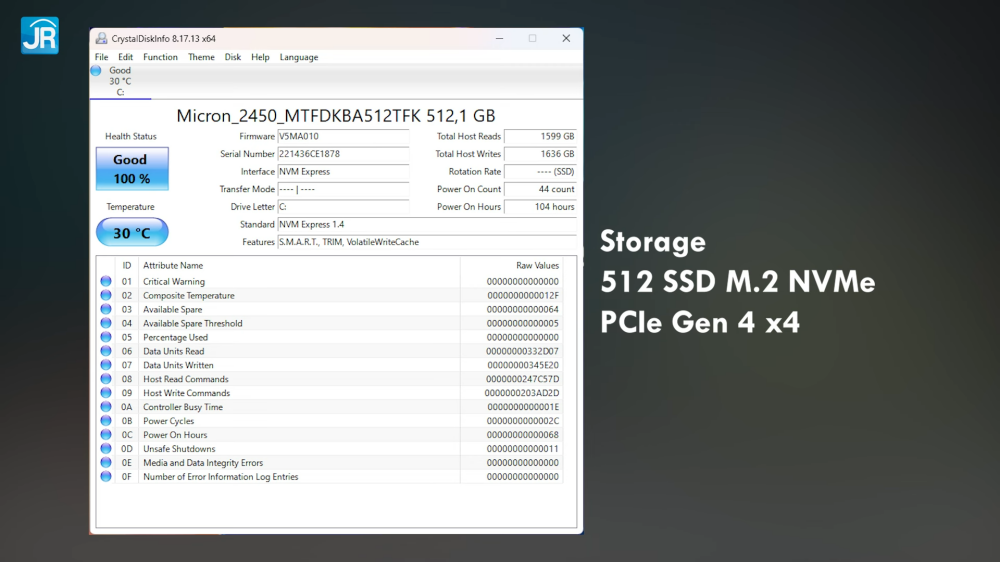Click the status circle for Composite Temperature
The image size is (1000, 562).
tap(106, 295)
